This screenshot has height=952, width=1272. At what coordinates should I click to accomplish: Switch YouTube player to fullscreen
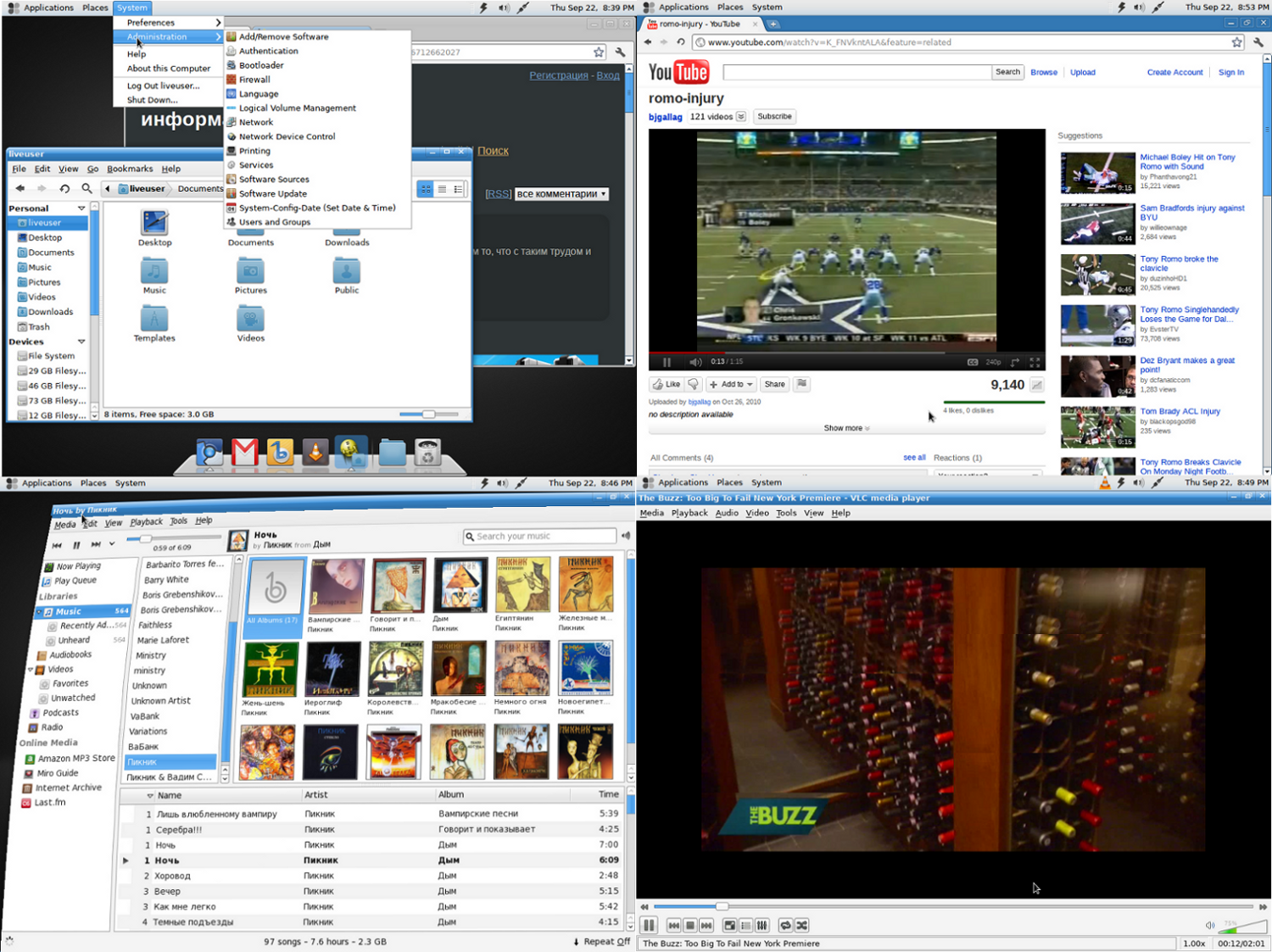point(1035,362)
